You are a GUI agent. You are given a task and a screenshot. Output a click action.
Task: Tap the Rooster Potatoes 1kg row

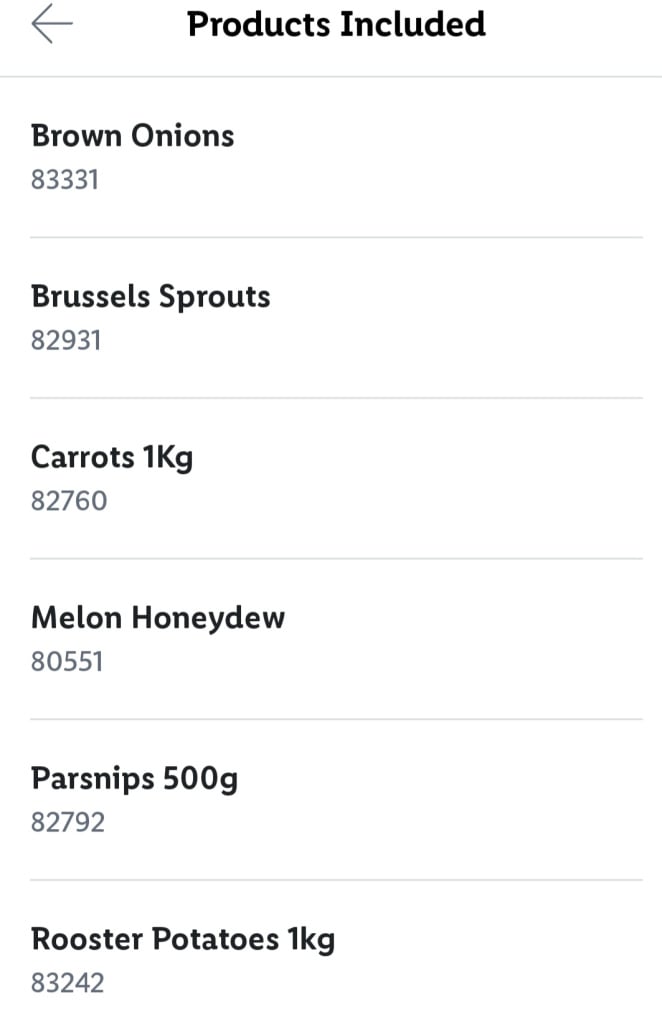[330, 958]
